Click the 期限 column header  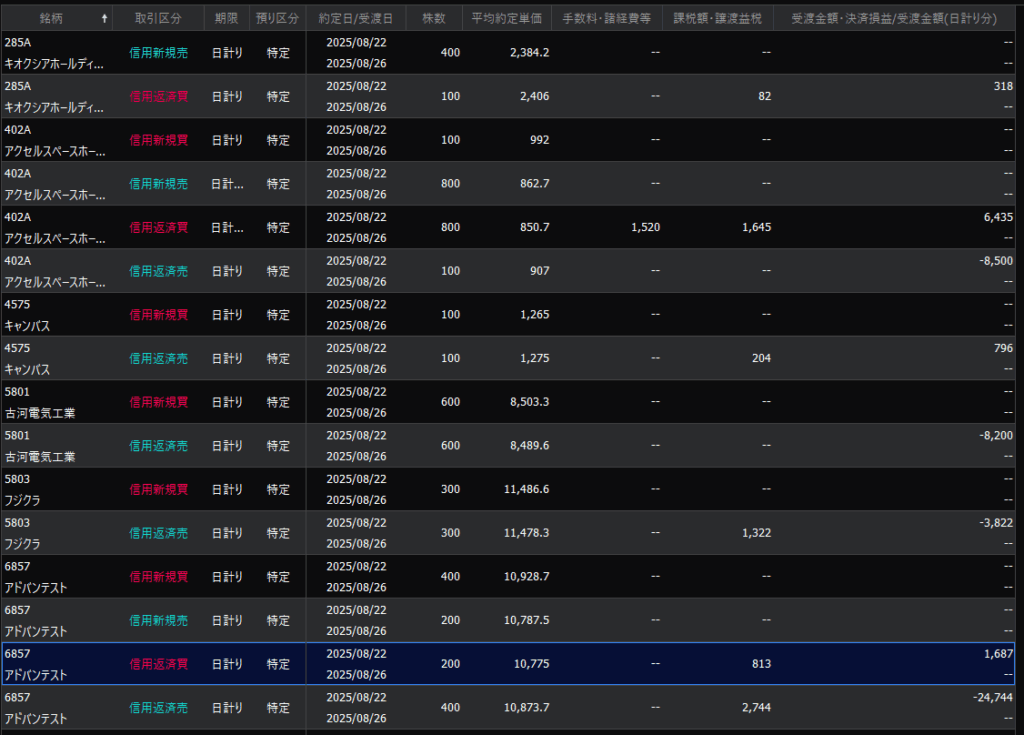[x=226, y=18]
